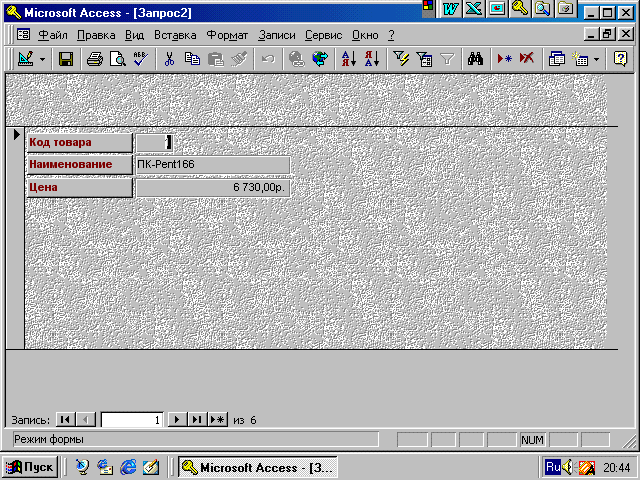Open the Окно menu
This screenshot has height=480, width=640.
[365, 36]
